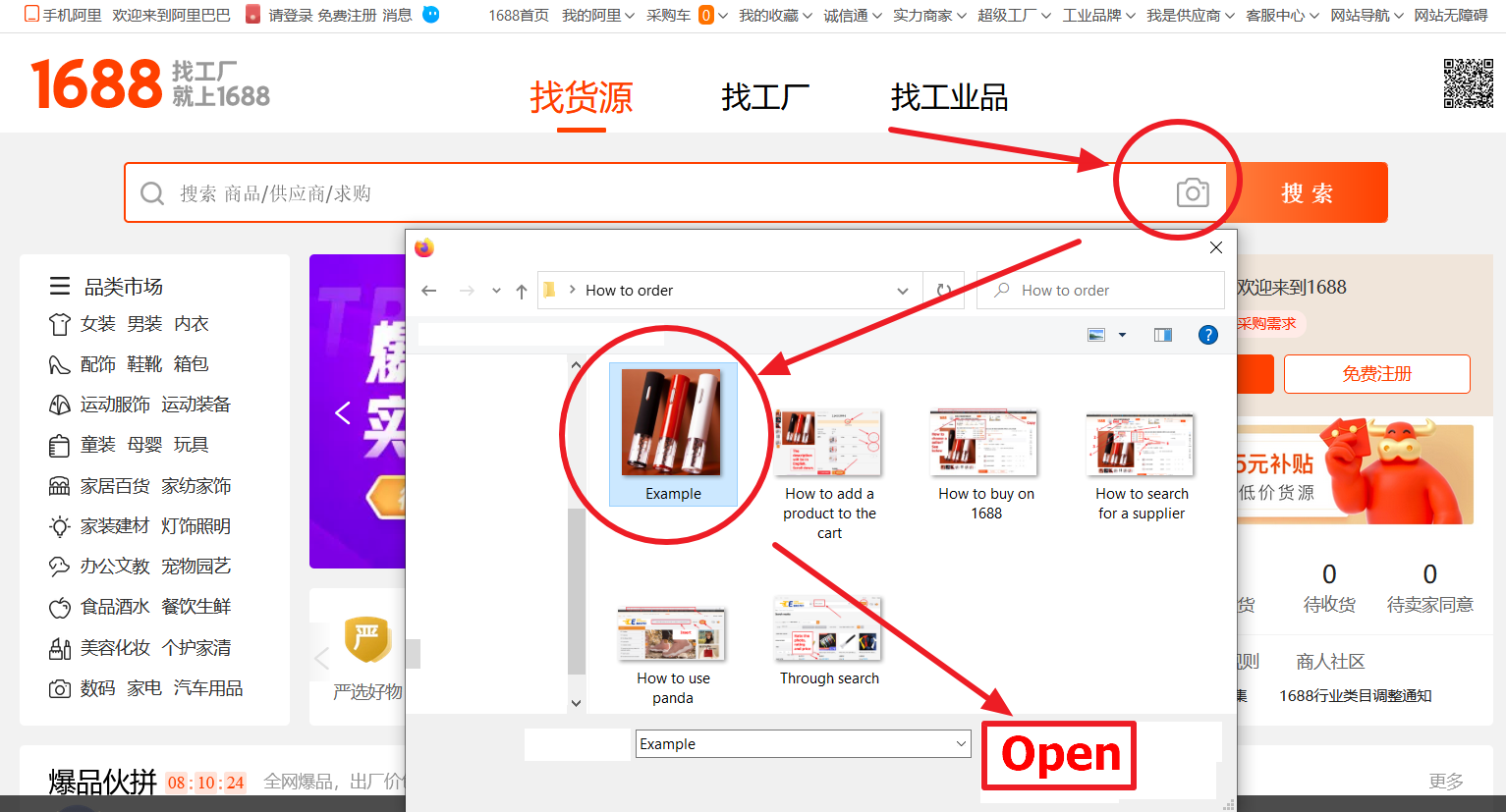
Task: Click the 运动服饰 sportswear category icon
Action: (x=60, y=405)
